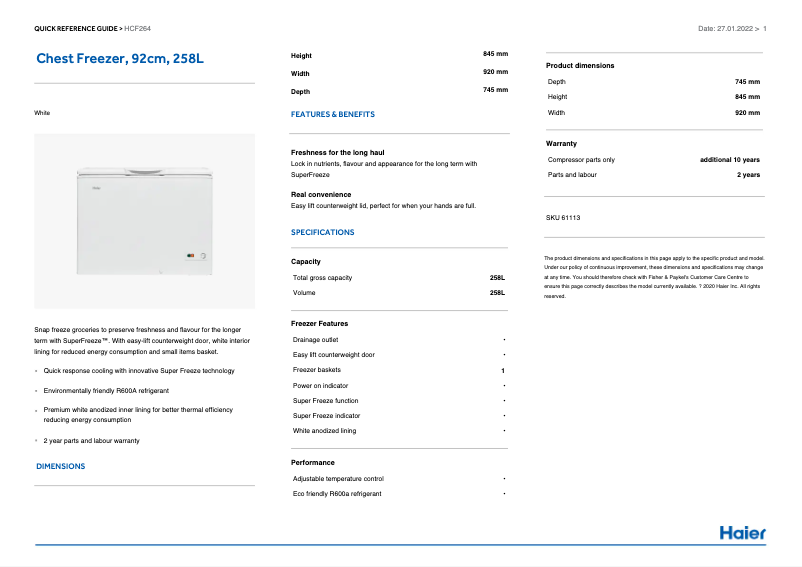The width and height of the screenshot is (802, 567).
Task: Click the 'Super Freeze function' row
Action: (x=325, y=400)
